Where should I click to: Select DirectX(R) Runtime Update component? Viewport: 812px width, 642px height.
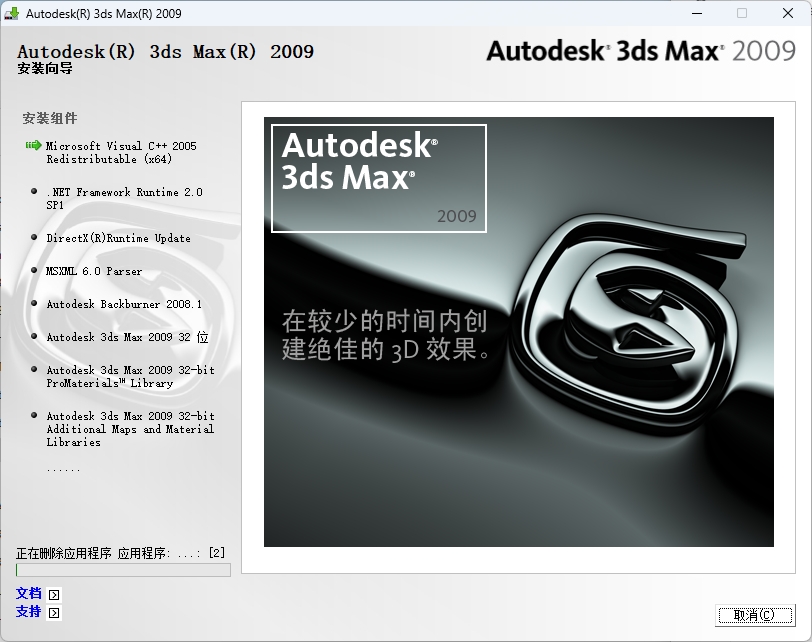point(118,238)
